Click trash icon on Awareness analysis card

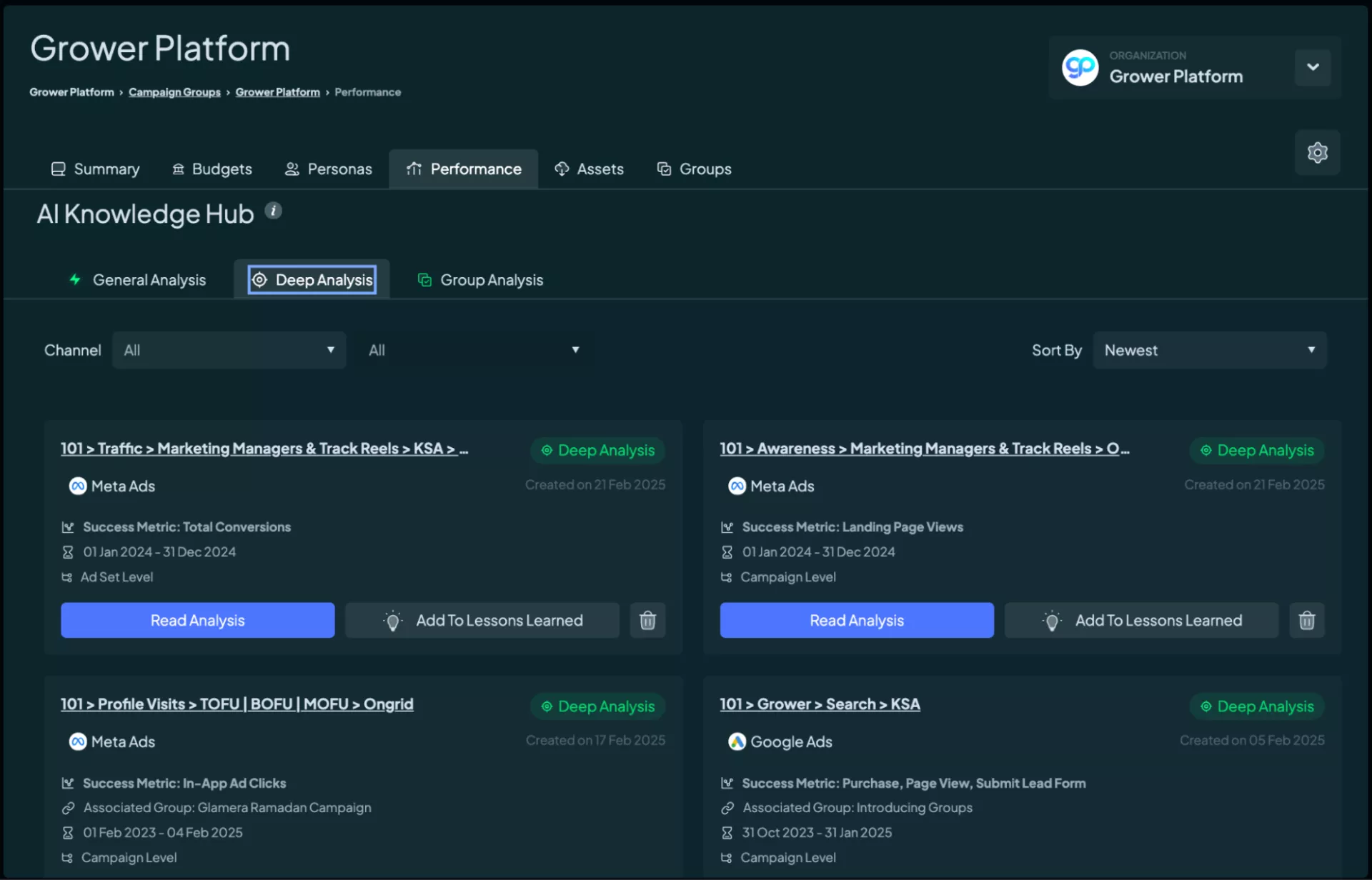click(x=1306, y=620)
